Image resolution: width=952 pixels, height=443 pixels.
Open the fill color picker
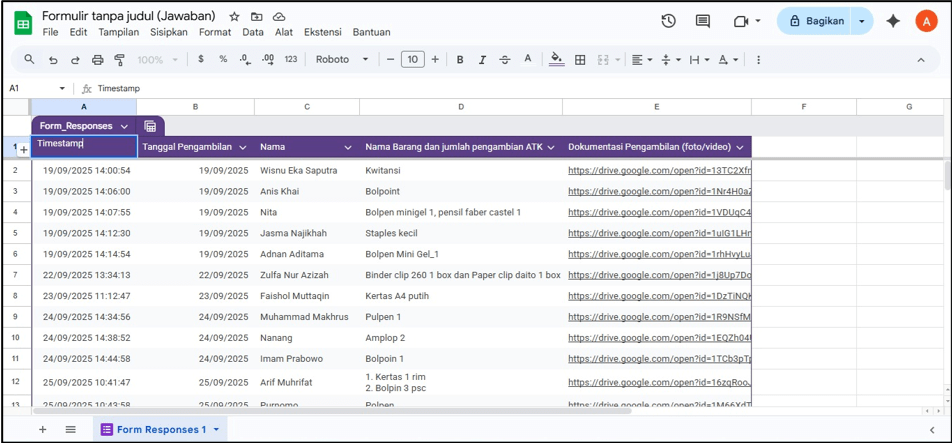pyautogui.click(x=557, y=60)
